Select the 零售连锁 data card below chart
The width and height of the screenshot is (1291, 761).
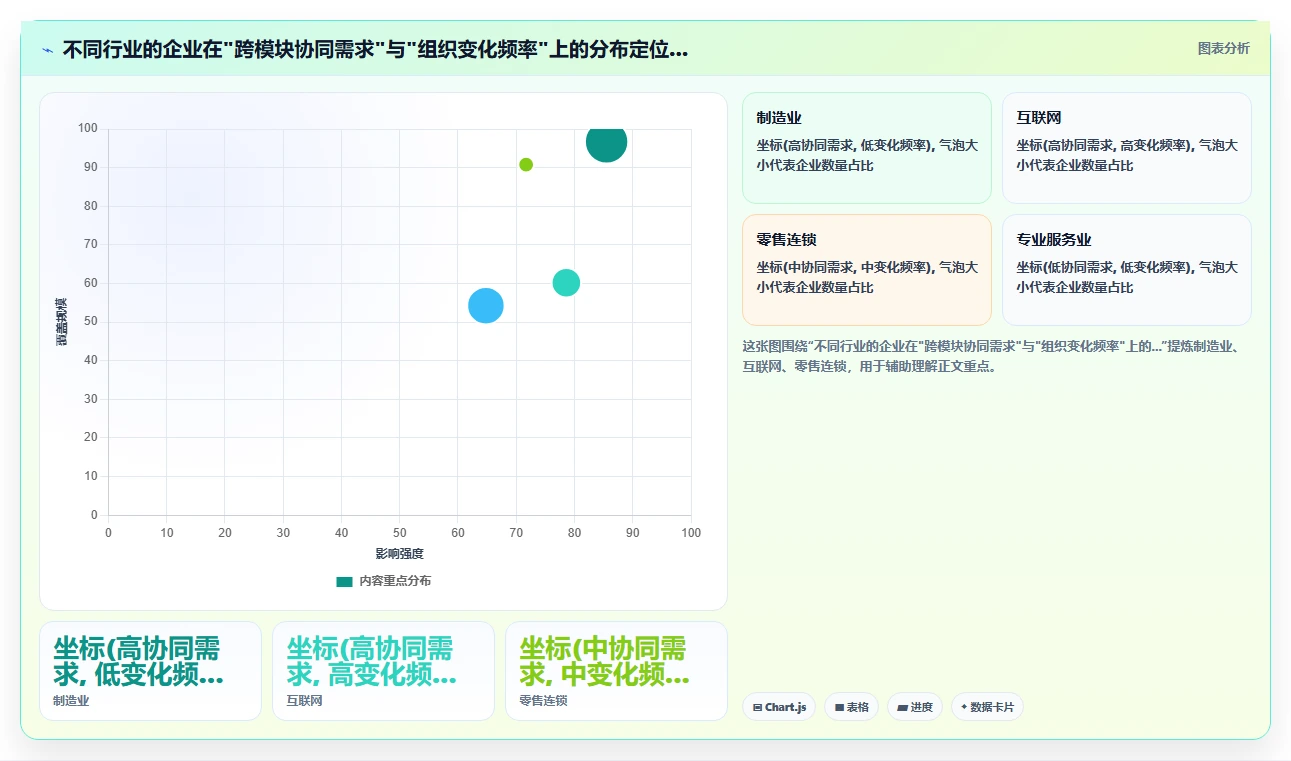[616, 671]
